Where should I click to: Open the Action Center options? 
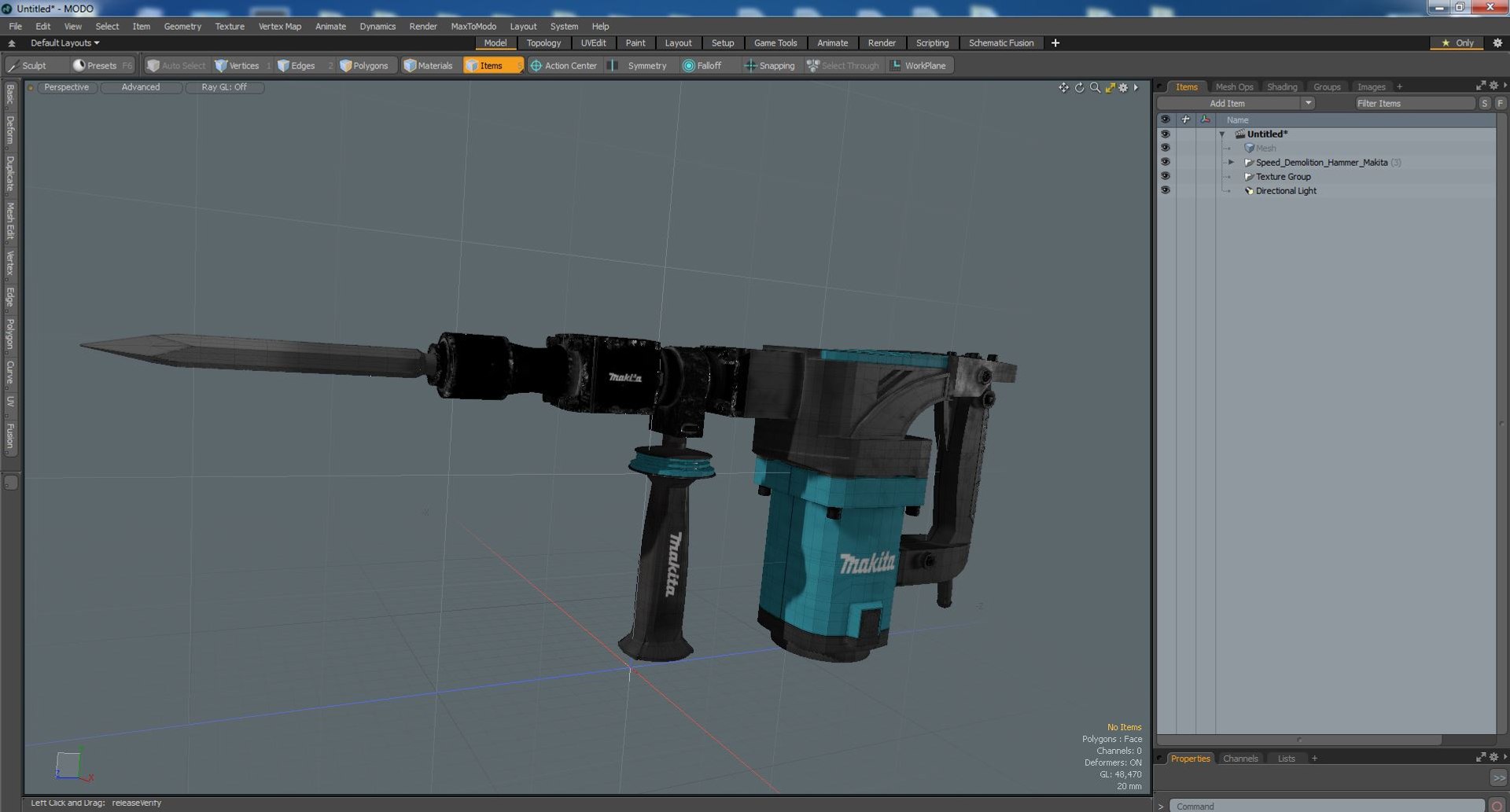(x=564, y=65)
